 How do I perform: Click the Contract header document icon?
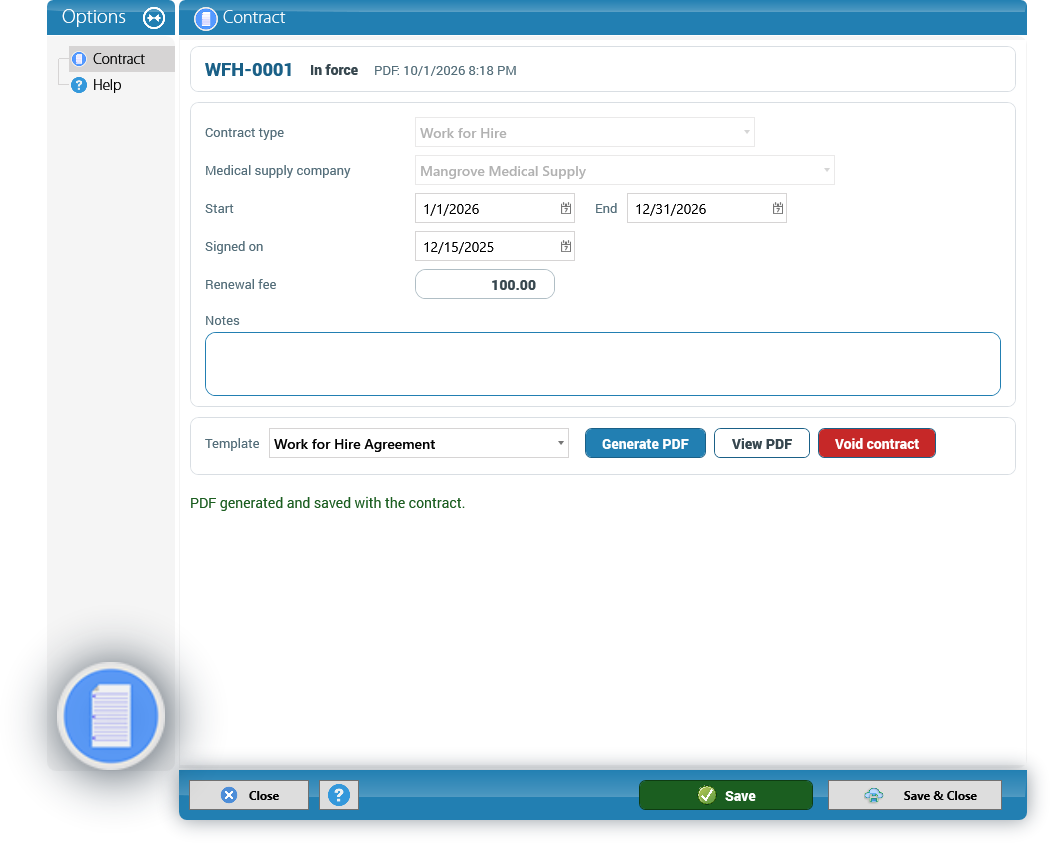(x=206, y=18)
